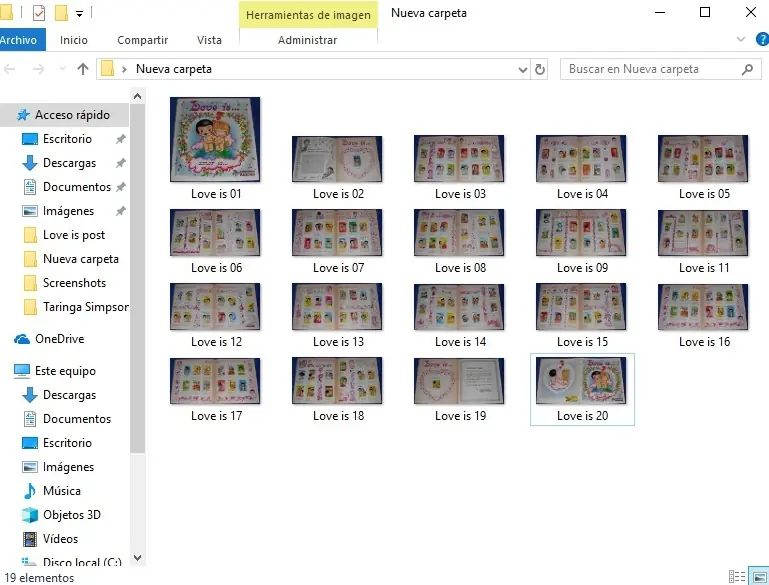
Task: Click the pin icon next to Descargas
Action: click(121, 163)
